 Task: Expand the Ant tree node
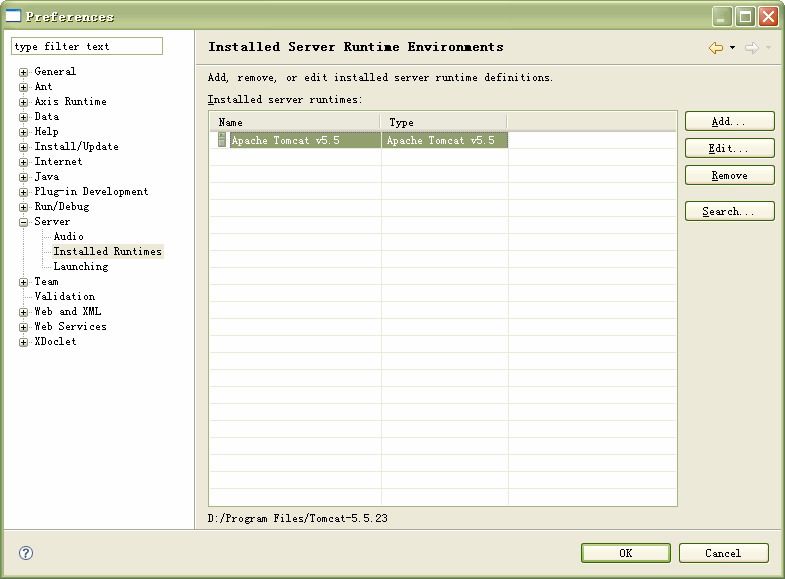click(24, 87)
